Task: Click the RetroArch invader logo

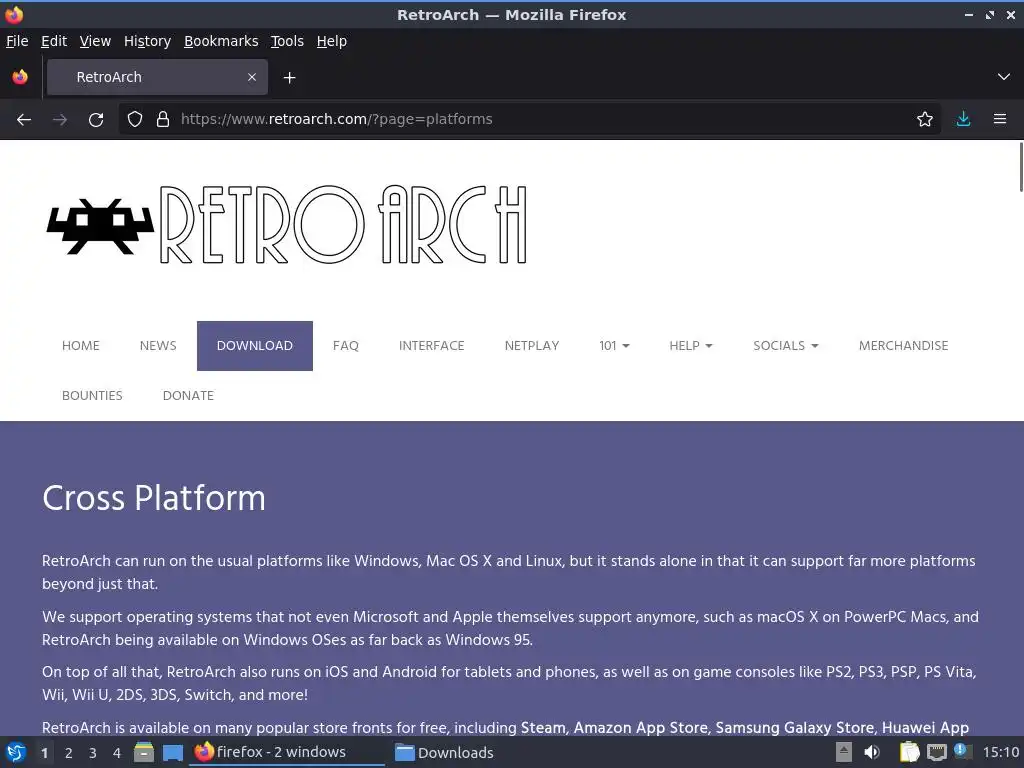Action: 100,227
